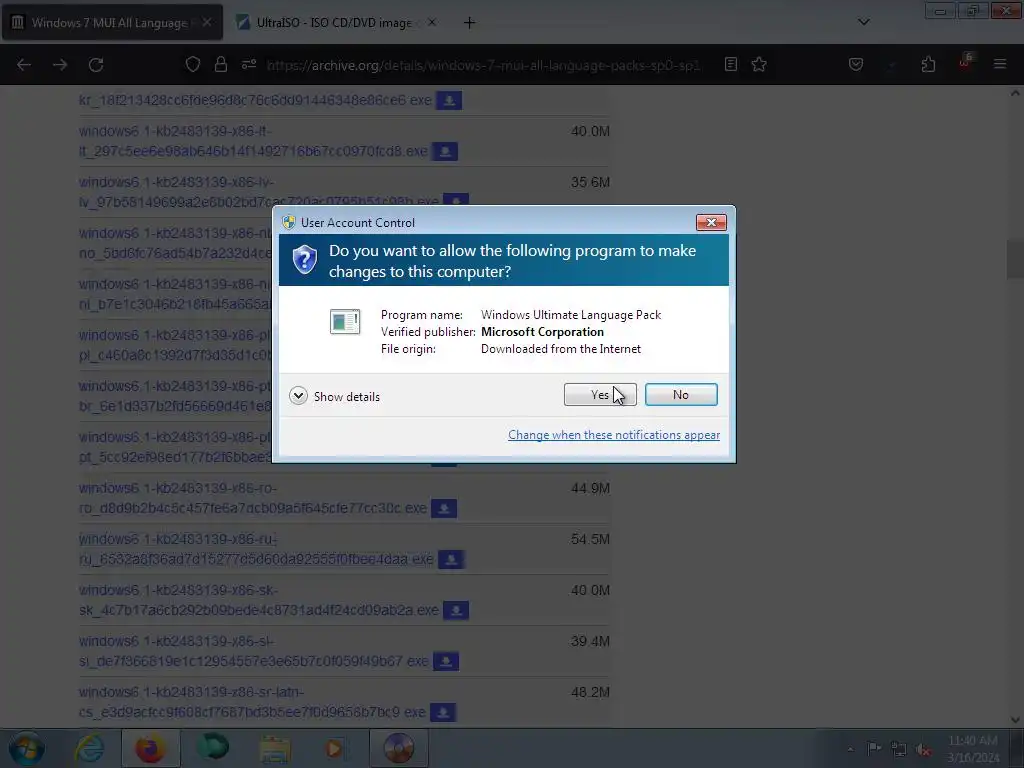Click the page scrollbar up arrow

pos(1015,93)
